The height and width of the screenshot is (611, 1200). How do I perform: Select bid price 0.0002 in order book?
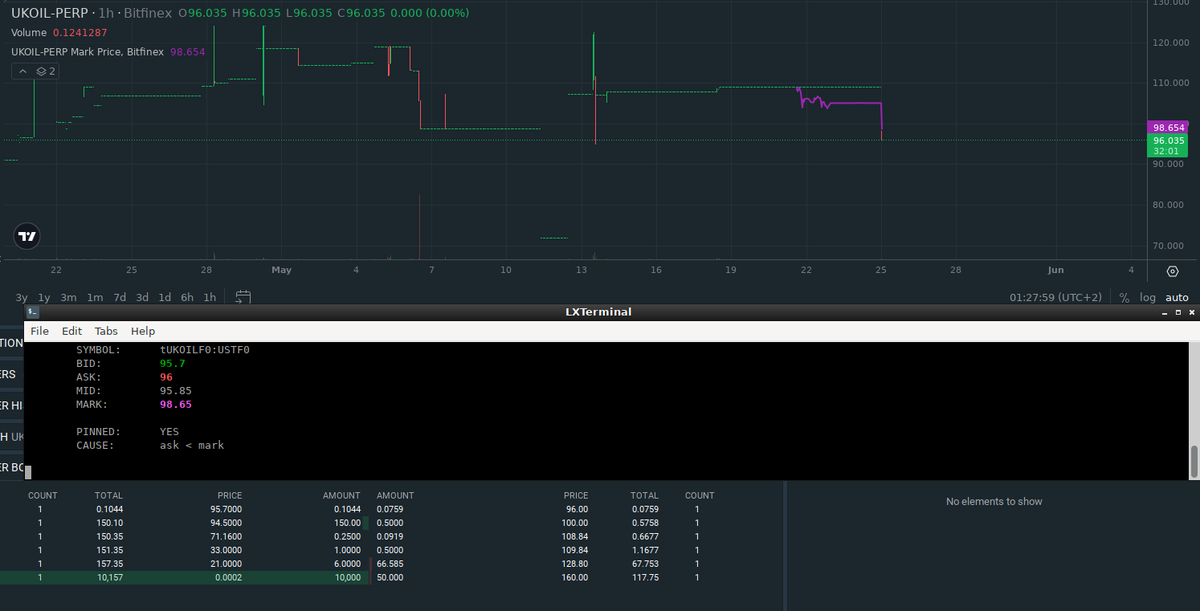tap(227, 577)
